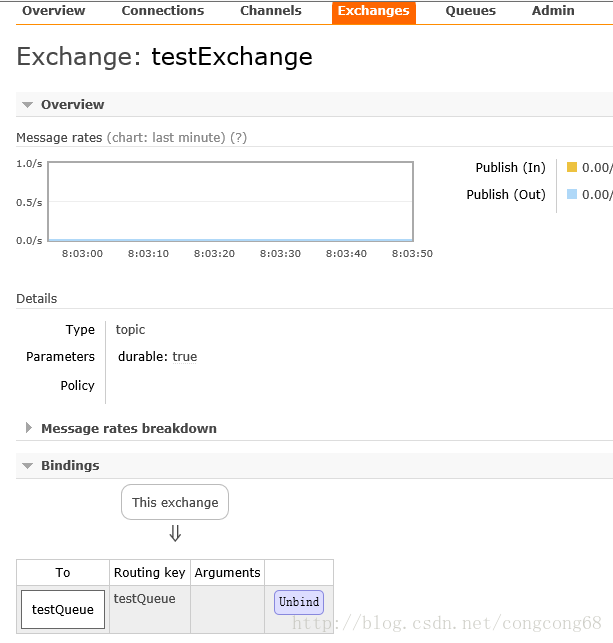613x643 pixels.
Task: Switch to the Connections tab
Action: pyautogui.click(x=163, y=11)
